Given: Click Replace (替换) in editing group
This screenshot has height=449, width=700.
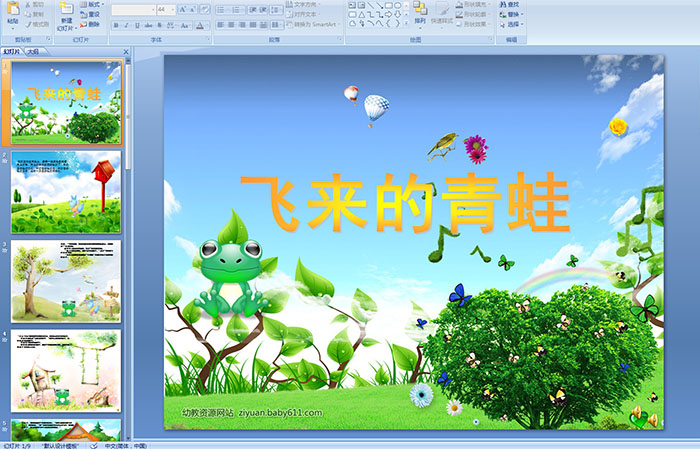Looking at the screenshot, I should pyautogui.click(x=512, y=14).
